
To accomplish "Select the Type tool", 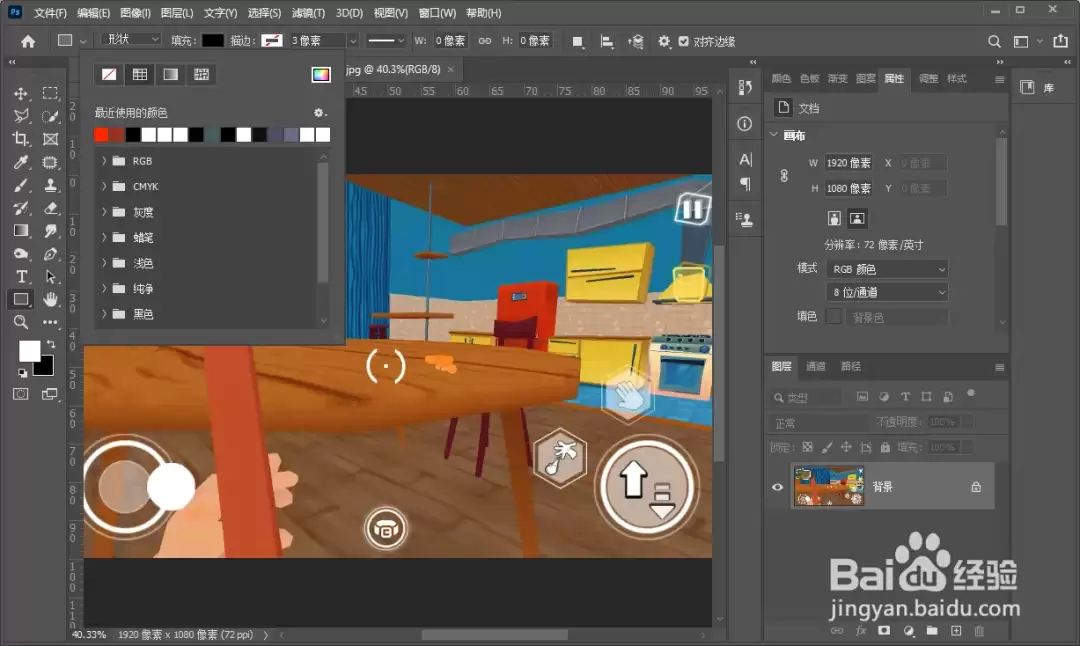I will tap(21, 277).
